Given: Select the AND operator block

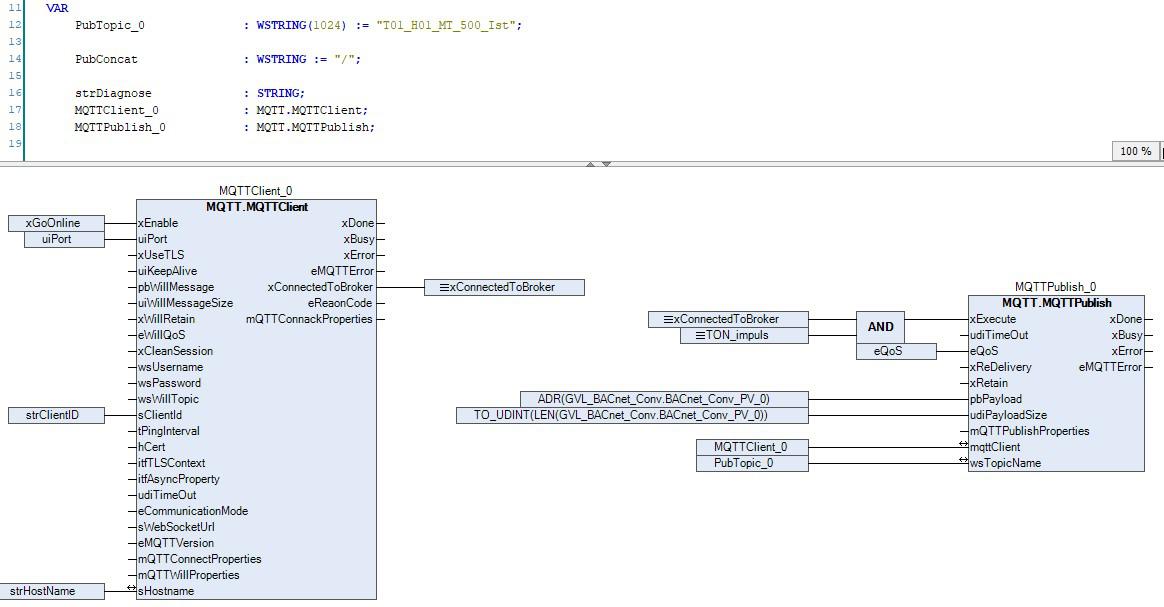Looking at the screenshot, I should click(880, 327).
